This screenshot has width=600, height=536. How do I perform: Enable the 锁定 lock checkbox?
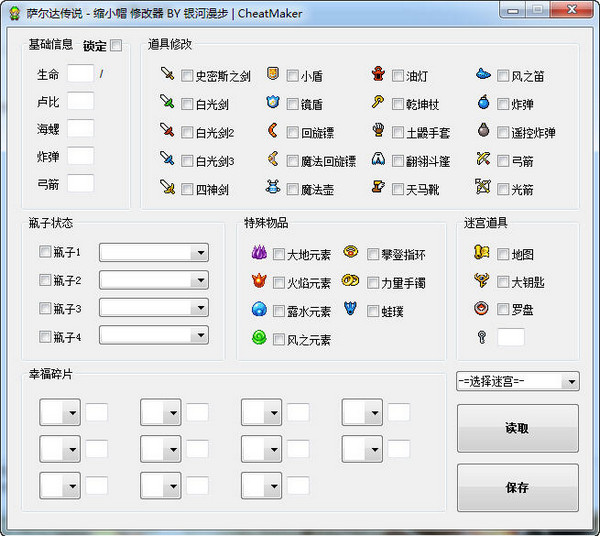[x=117, y=45]
